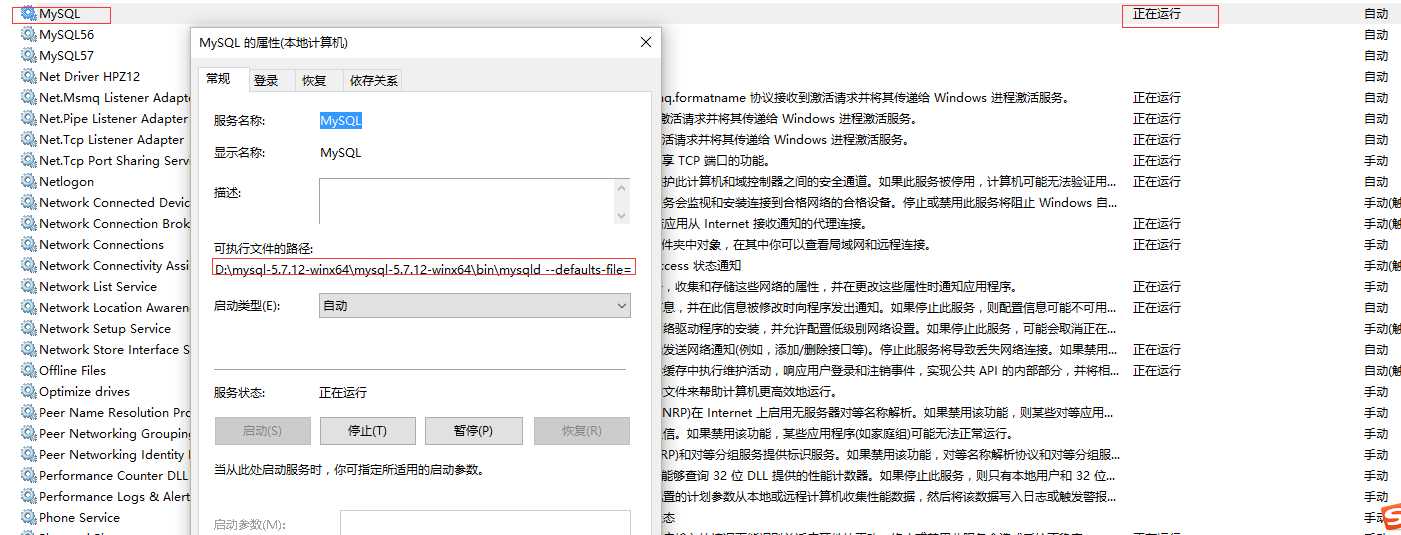The image size is (1401, 535).
Task: Select Phone Service name in list
Action: click(x=79, y=518)
